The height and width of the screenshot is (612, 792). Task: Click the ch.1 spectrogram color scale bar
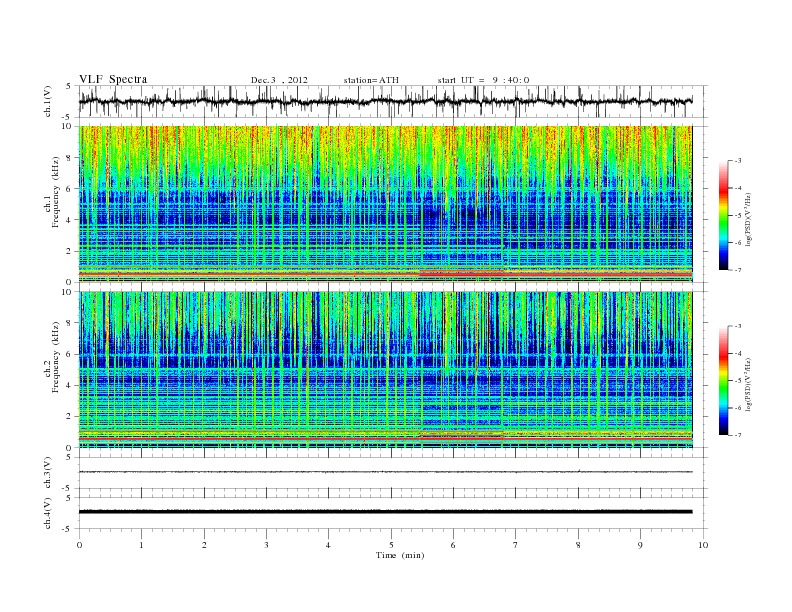(x=723, y=215)
